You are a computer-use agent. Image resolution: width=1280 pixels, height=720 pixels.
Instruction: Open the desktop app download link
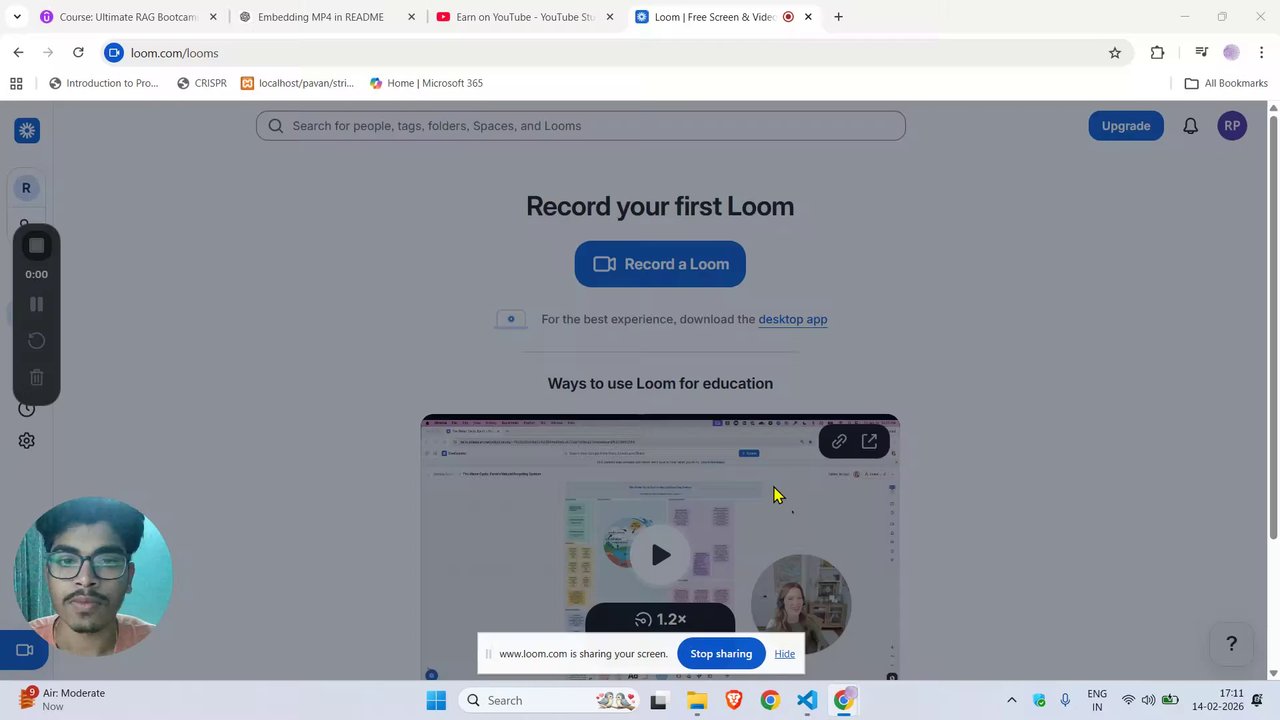point(793,319)
